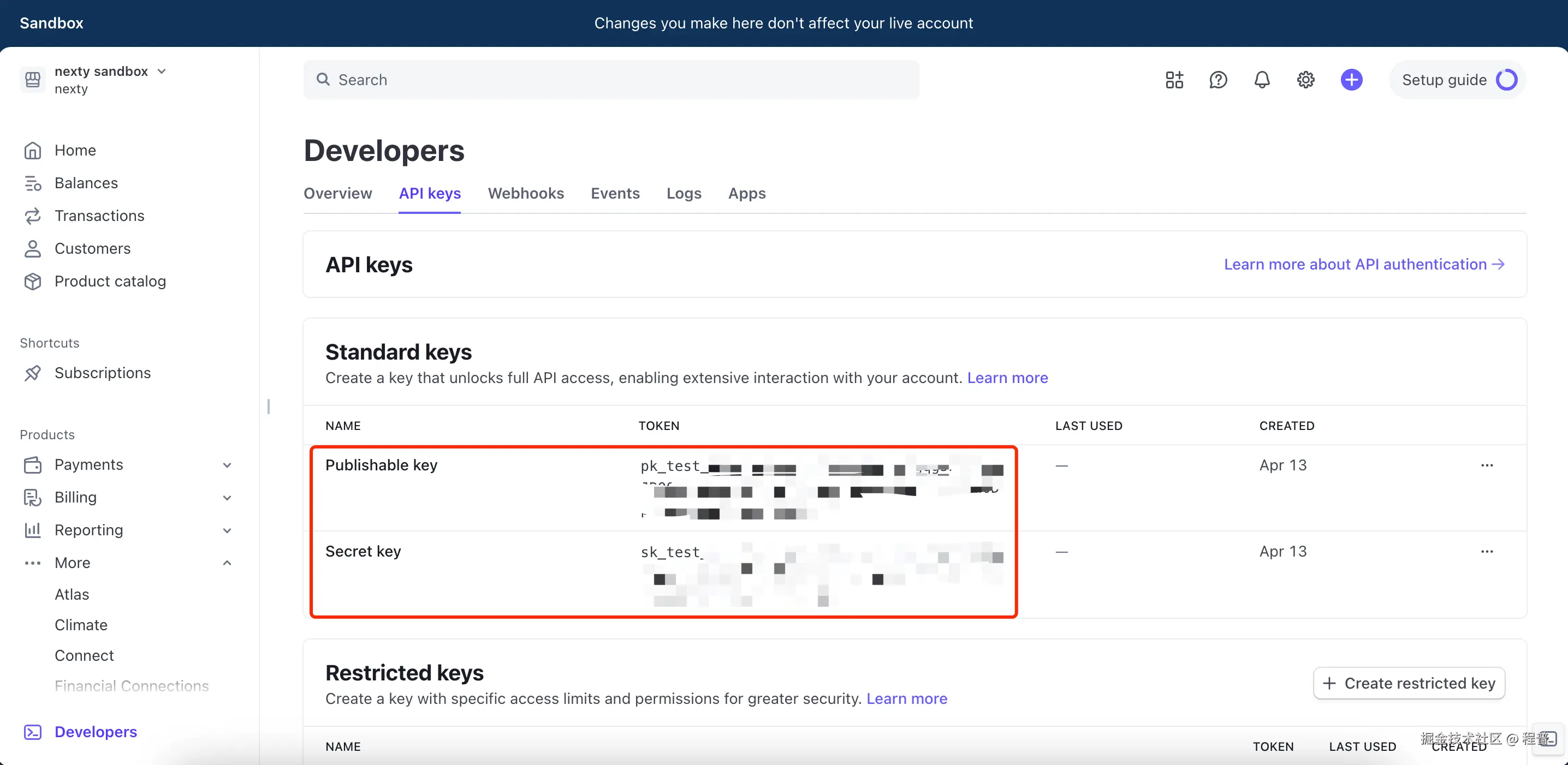The width and height of the screenshot is (1568, 765).
Task: Open the apps grid icon near search
Action: click(x=1174, y=79)
